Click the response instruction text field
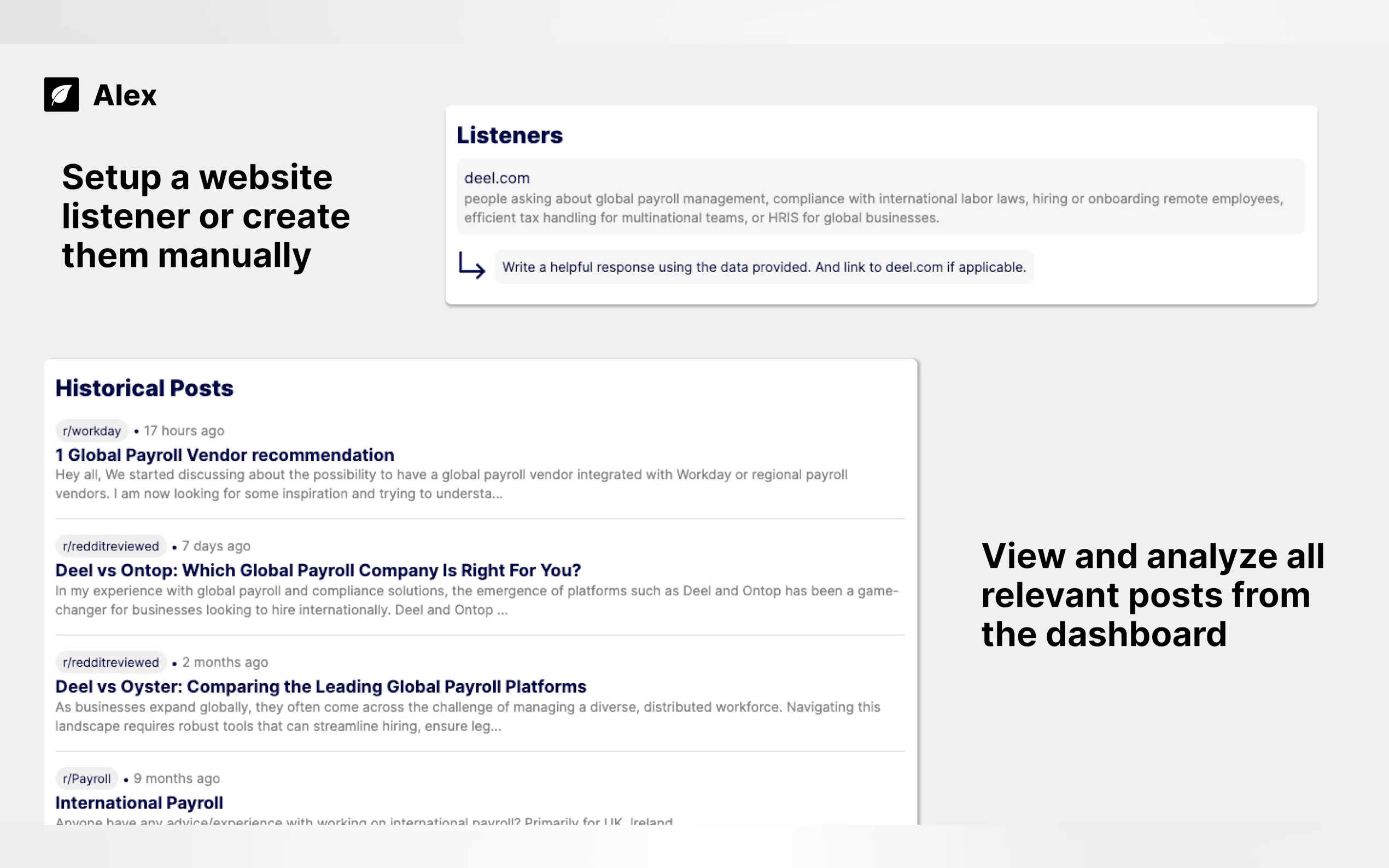The width and height of the screenshot is (1389, 868). click(764, 267)
